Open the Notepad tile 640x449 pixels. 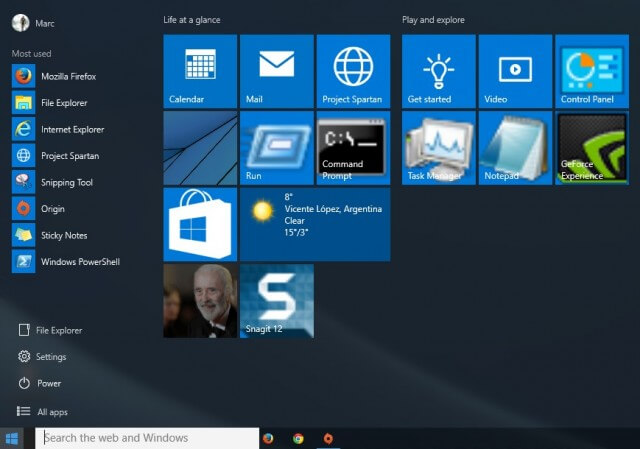coord(516,148)
